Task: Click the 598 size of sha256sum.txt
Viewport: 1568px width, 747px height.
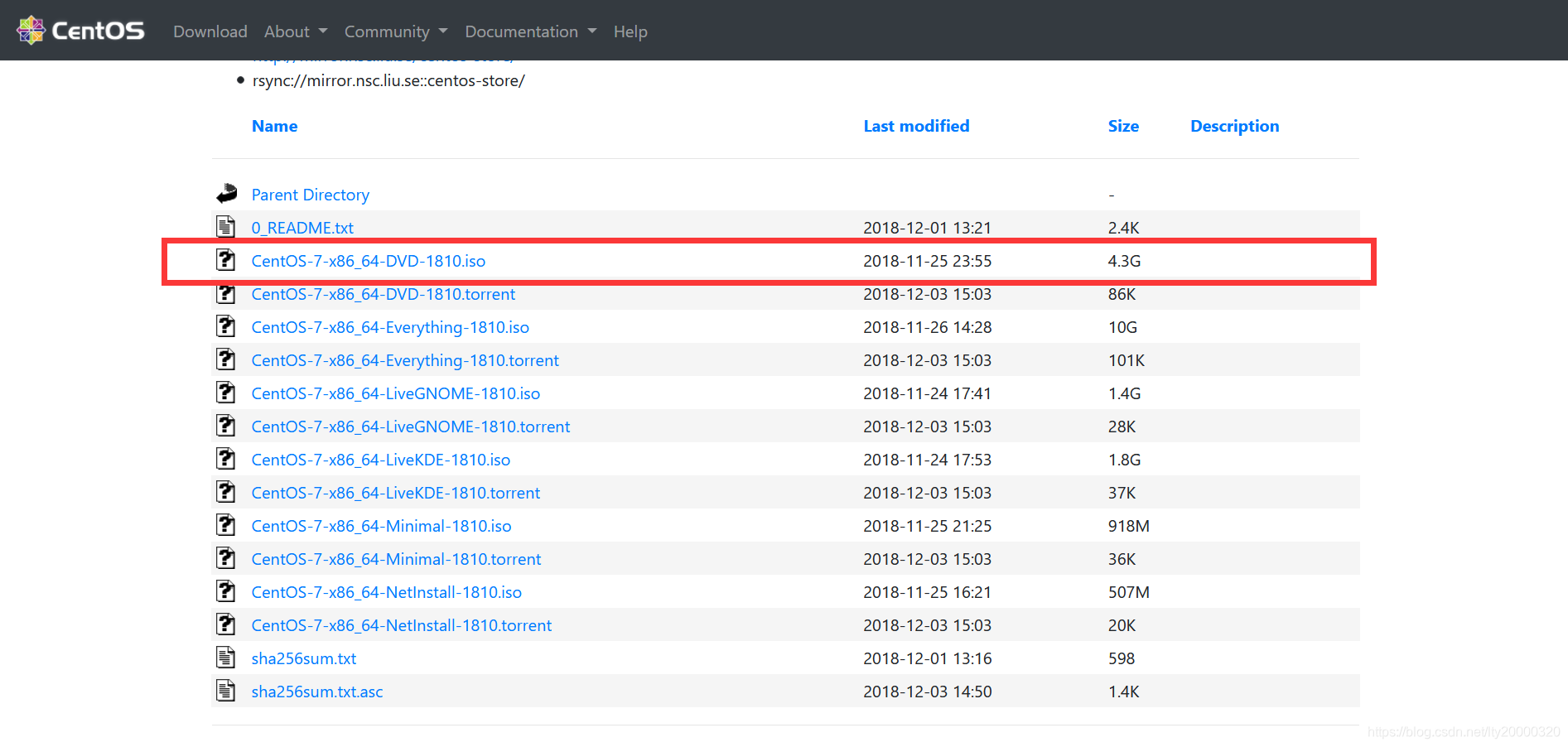Action: click(x=1122, y=658)
